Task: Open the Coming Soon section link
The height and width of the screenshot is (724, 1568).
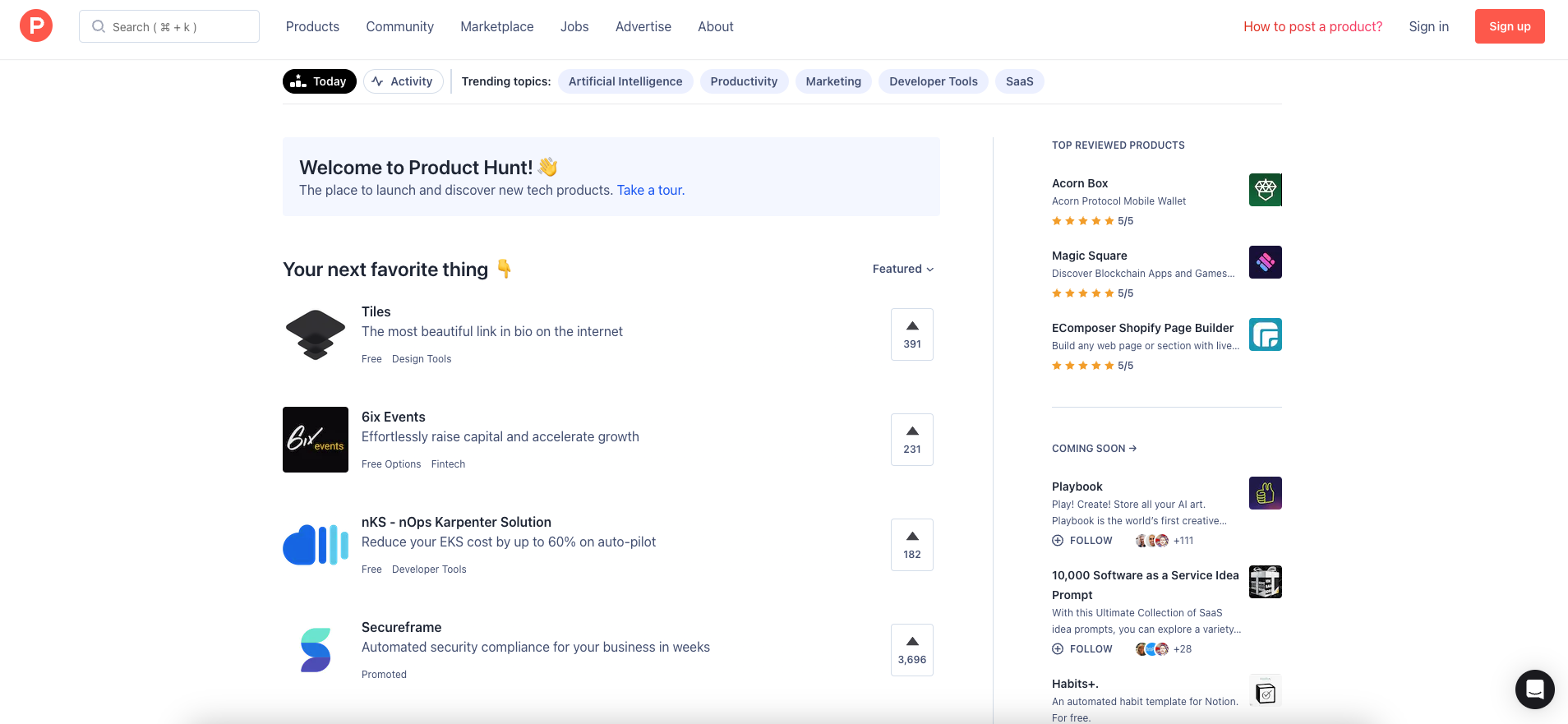Action: tap(1095, 449)
